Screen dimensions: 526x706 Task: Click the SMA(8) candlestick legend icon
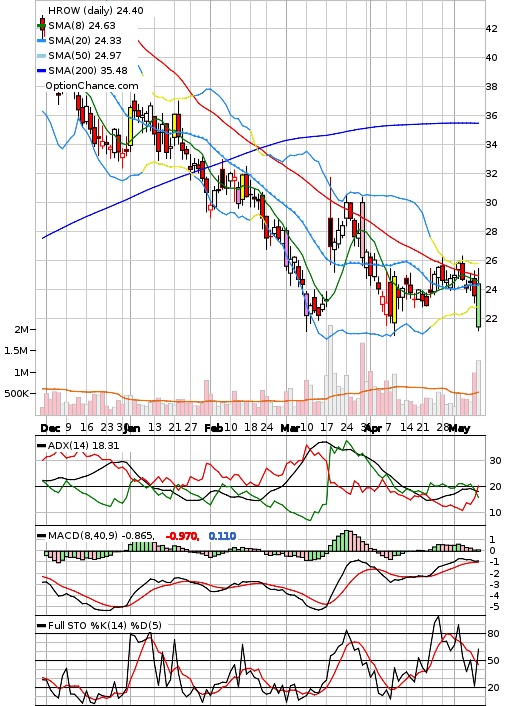(x=42, y=26)
